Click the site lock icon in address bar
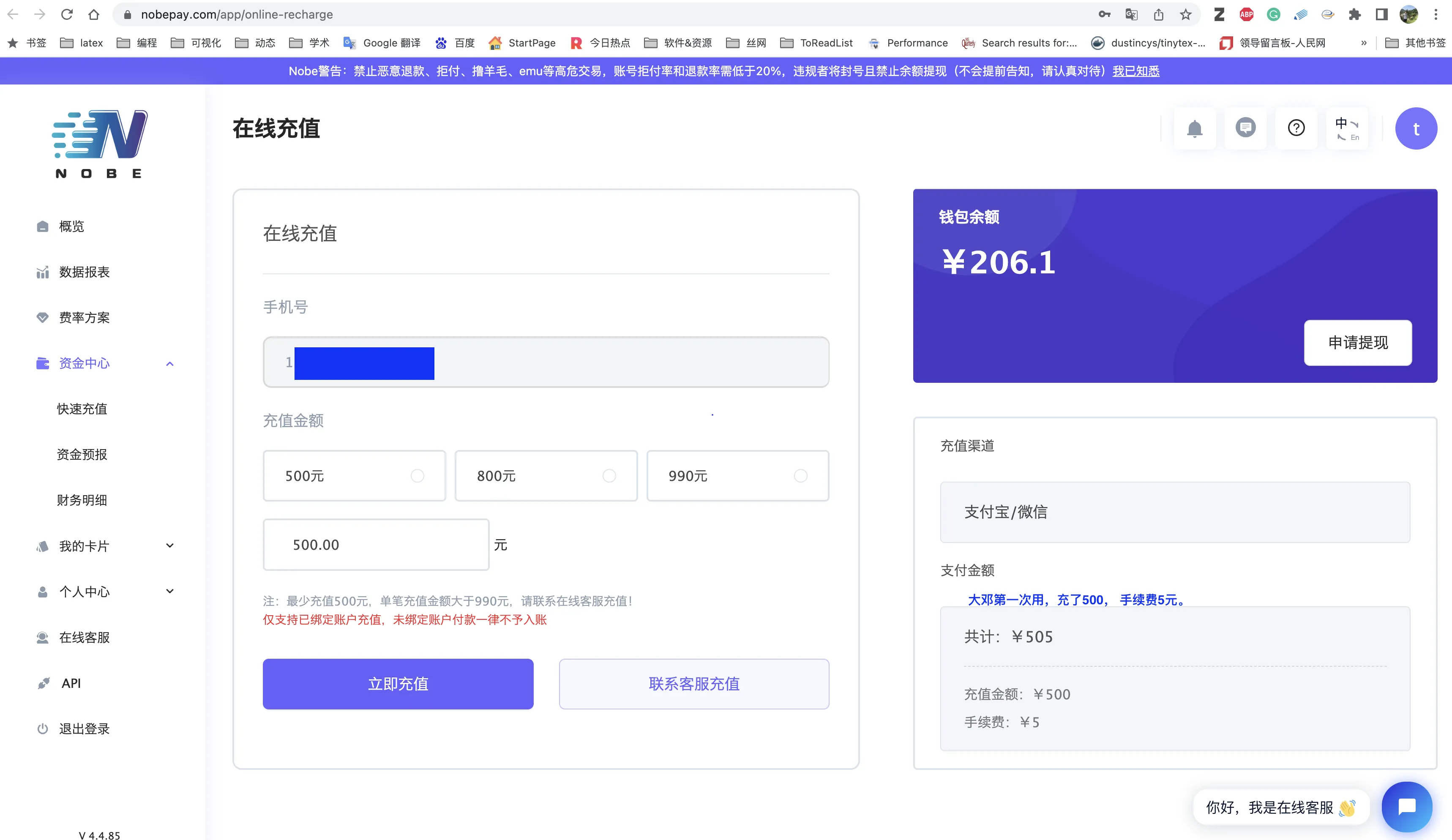This screenshot has height=840, width=1452. [x=128, y=14]
